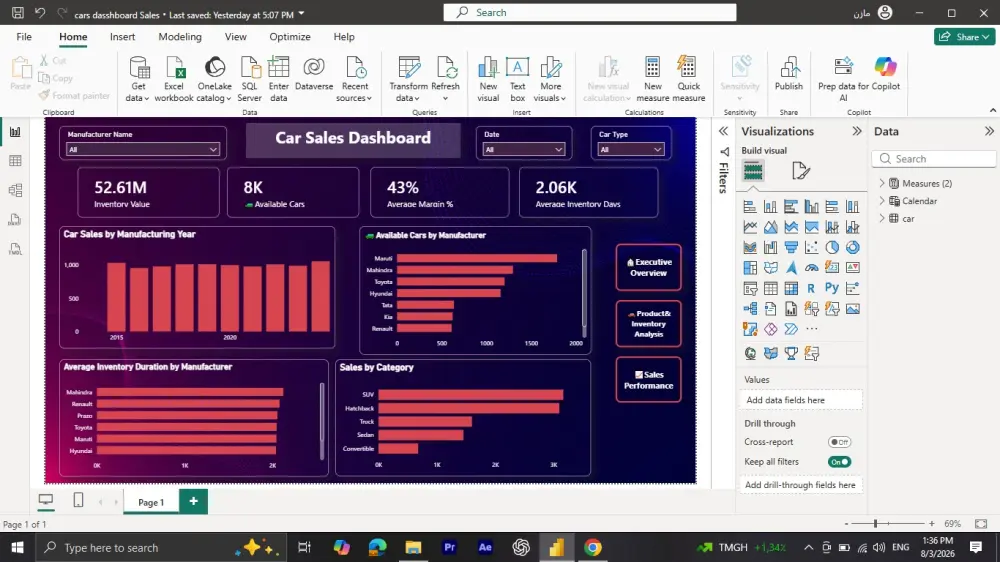The height and width of the screenshot is (562, 1000).
Task: Open the Help ribbon tab
Action: 344,36
